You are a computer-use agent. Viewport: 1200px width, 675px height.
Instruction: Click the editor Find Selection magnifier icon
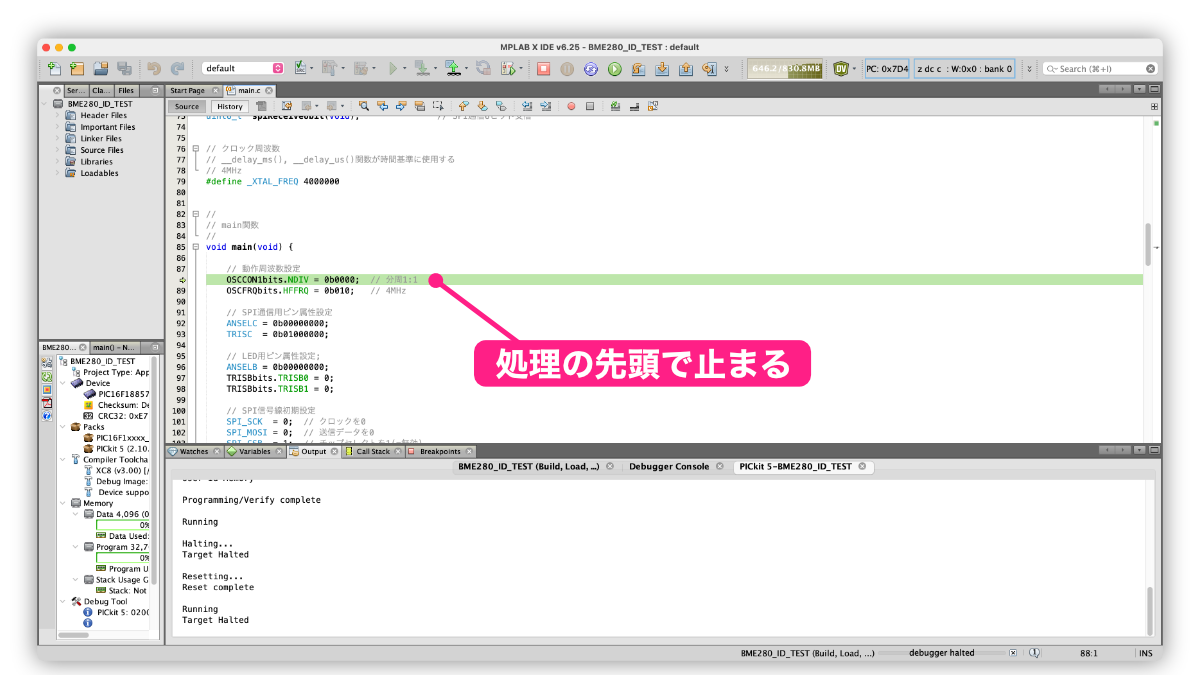point(364,105)
